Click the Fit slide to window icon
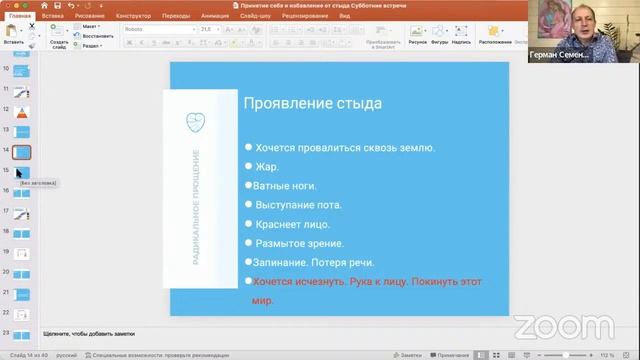The width and height of the screenshot is (640, 360). point(626,355)
